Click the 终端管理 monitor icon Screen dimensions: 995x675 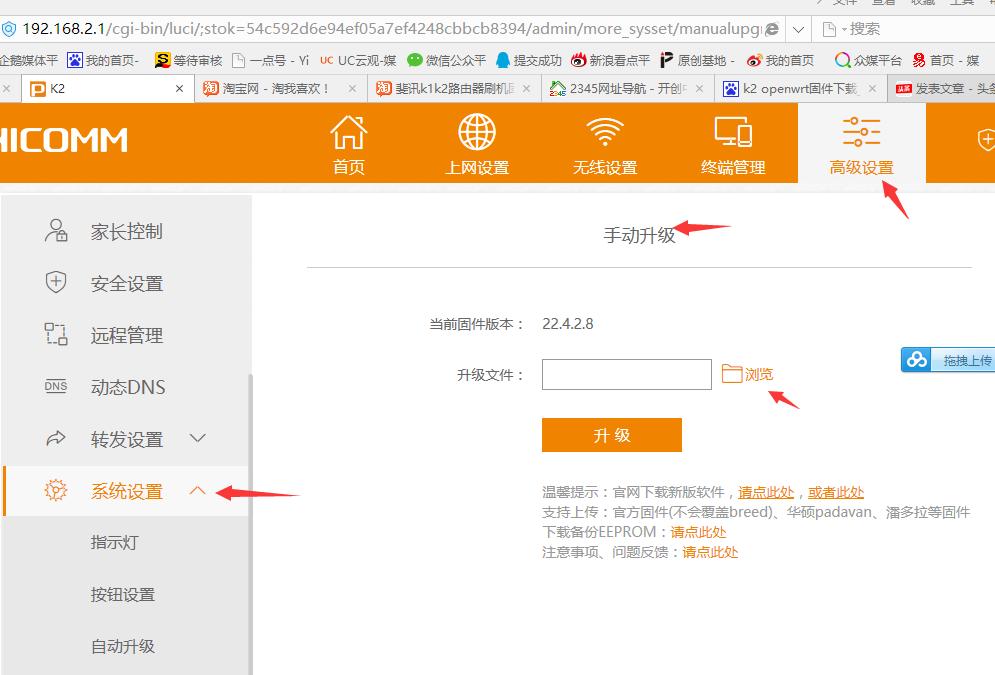point(733,132)
